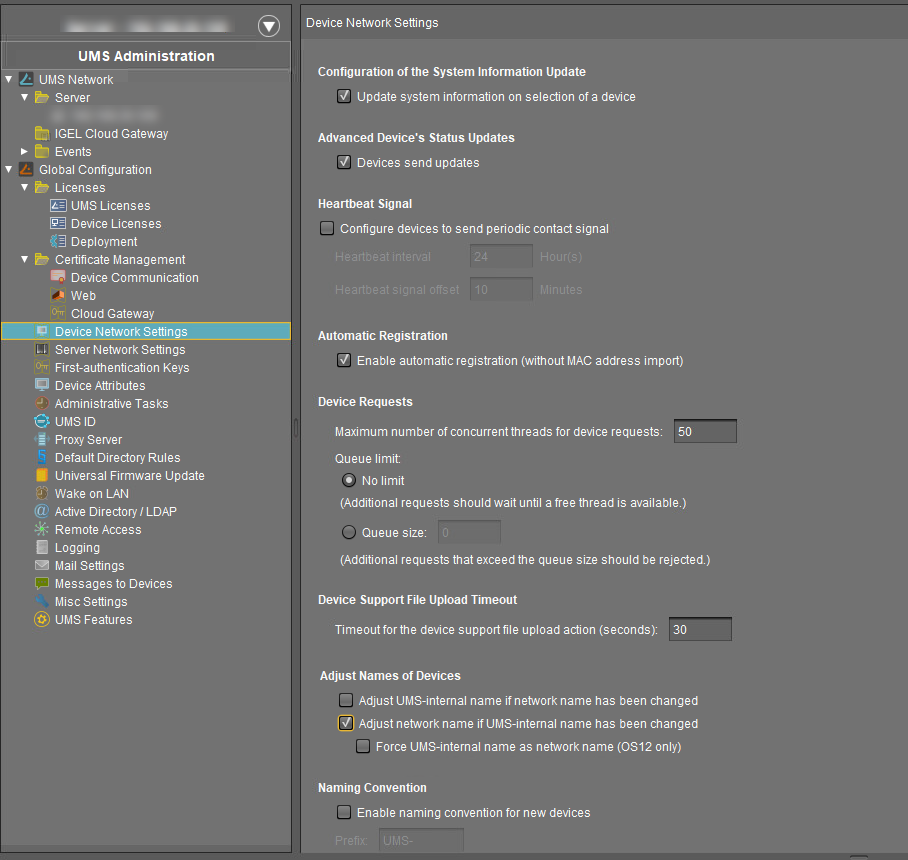Open the Universal Firmware Update settings
The image size is (908, 860).
tap(42, 475)
